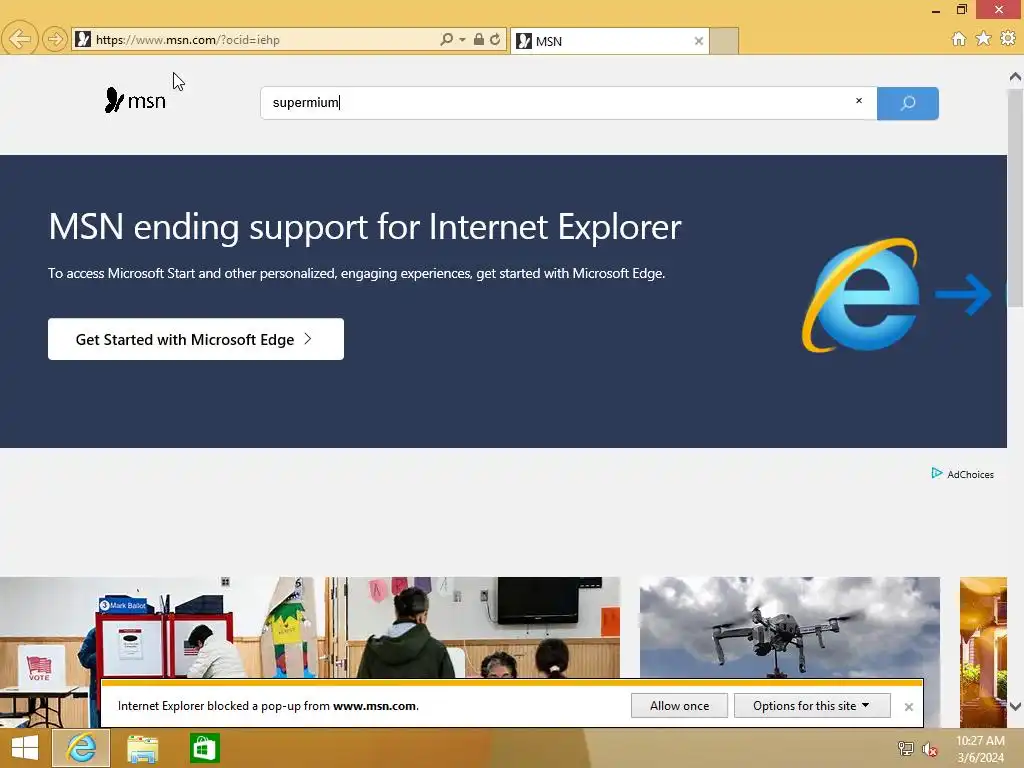
Task: Click the scrollbar up arrow
Action: pyautogui.click(x=1015, y=77)
